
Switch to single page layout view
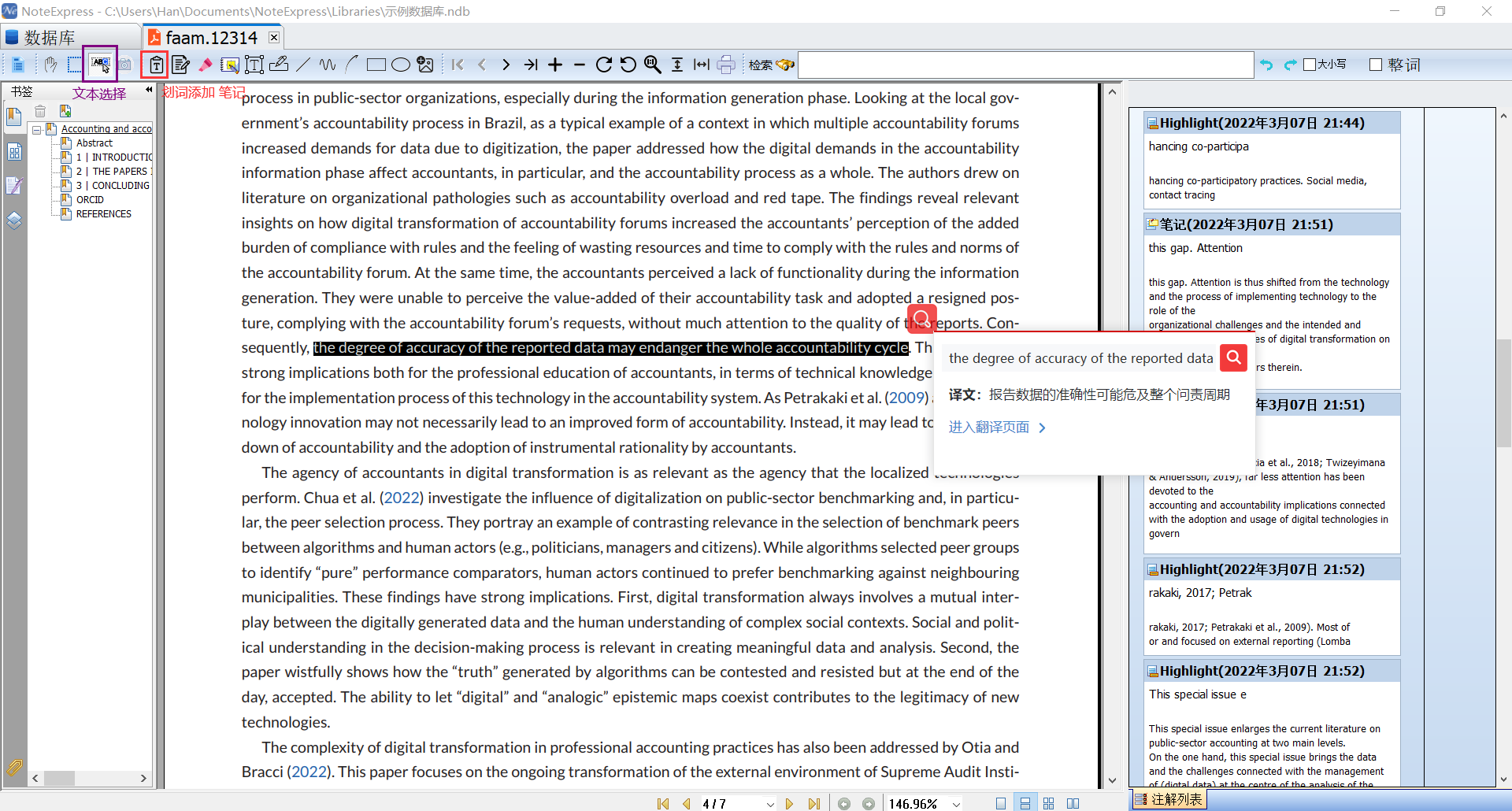pyautogui.click(x=1001, y=803)
